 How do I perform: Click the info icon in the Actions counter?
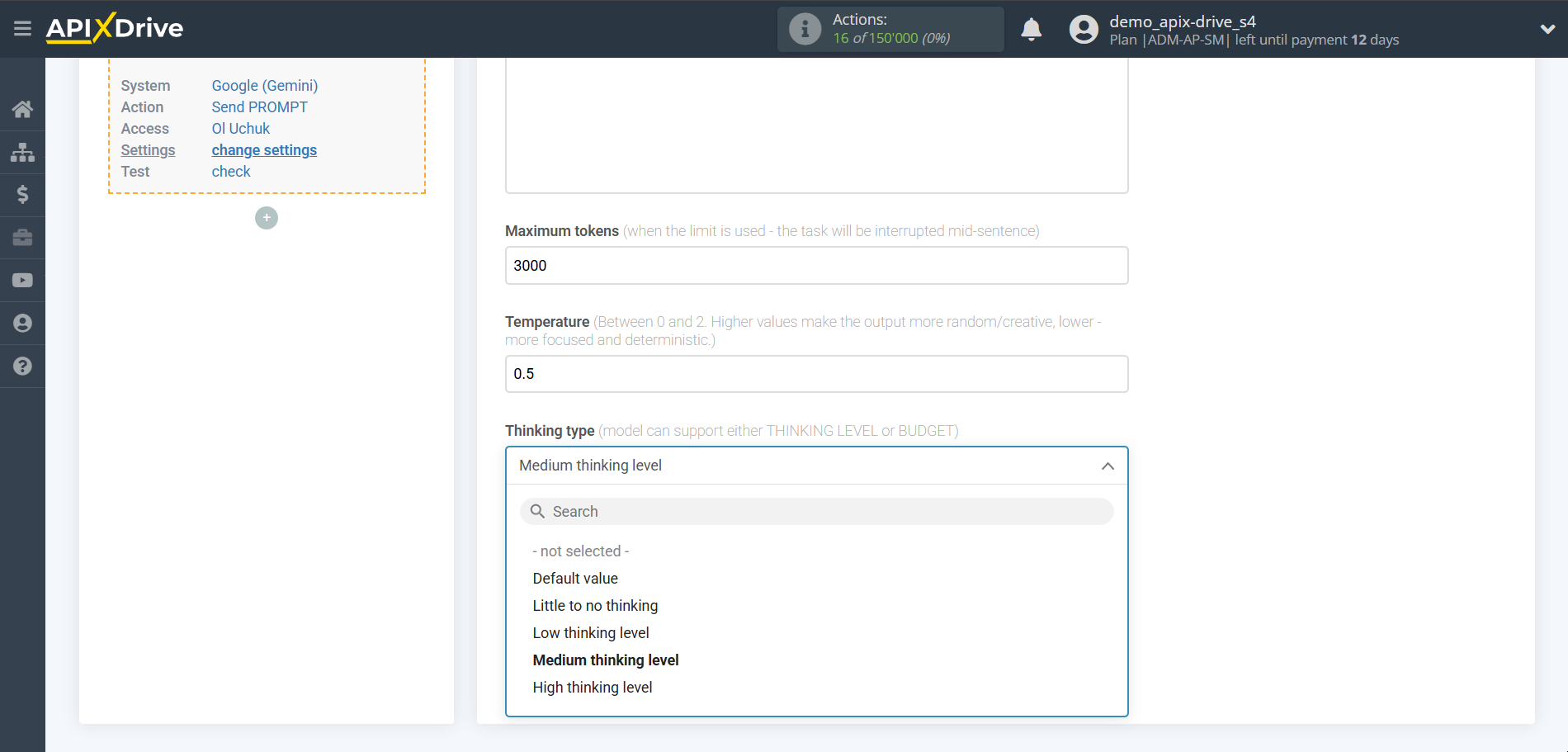[804, 29]
